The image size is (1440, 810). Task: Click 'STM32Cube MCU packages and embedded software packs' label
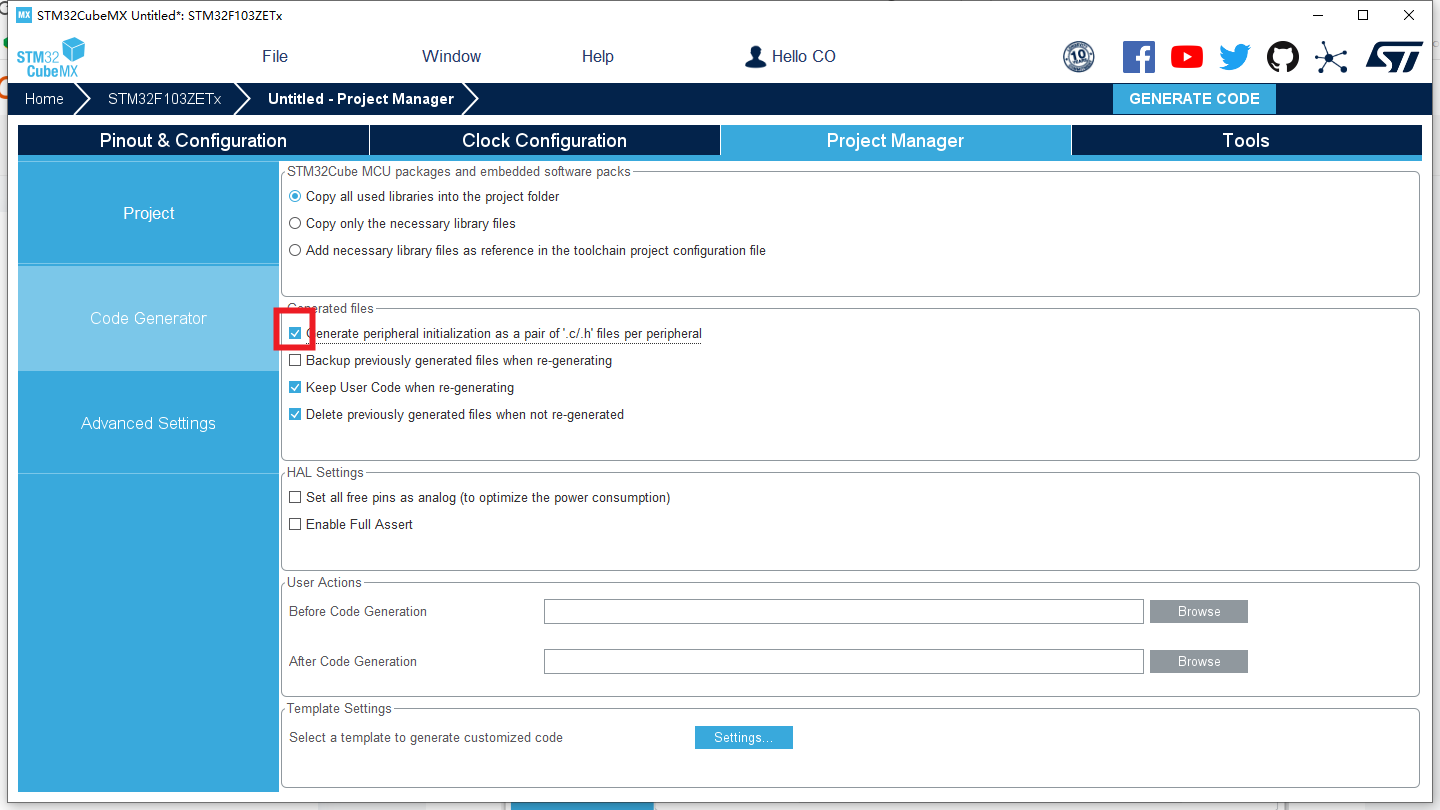459,171
